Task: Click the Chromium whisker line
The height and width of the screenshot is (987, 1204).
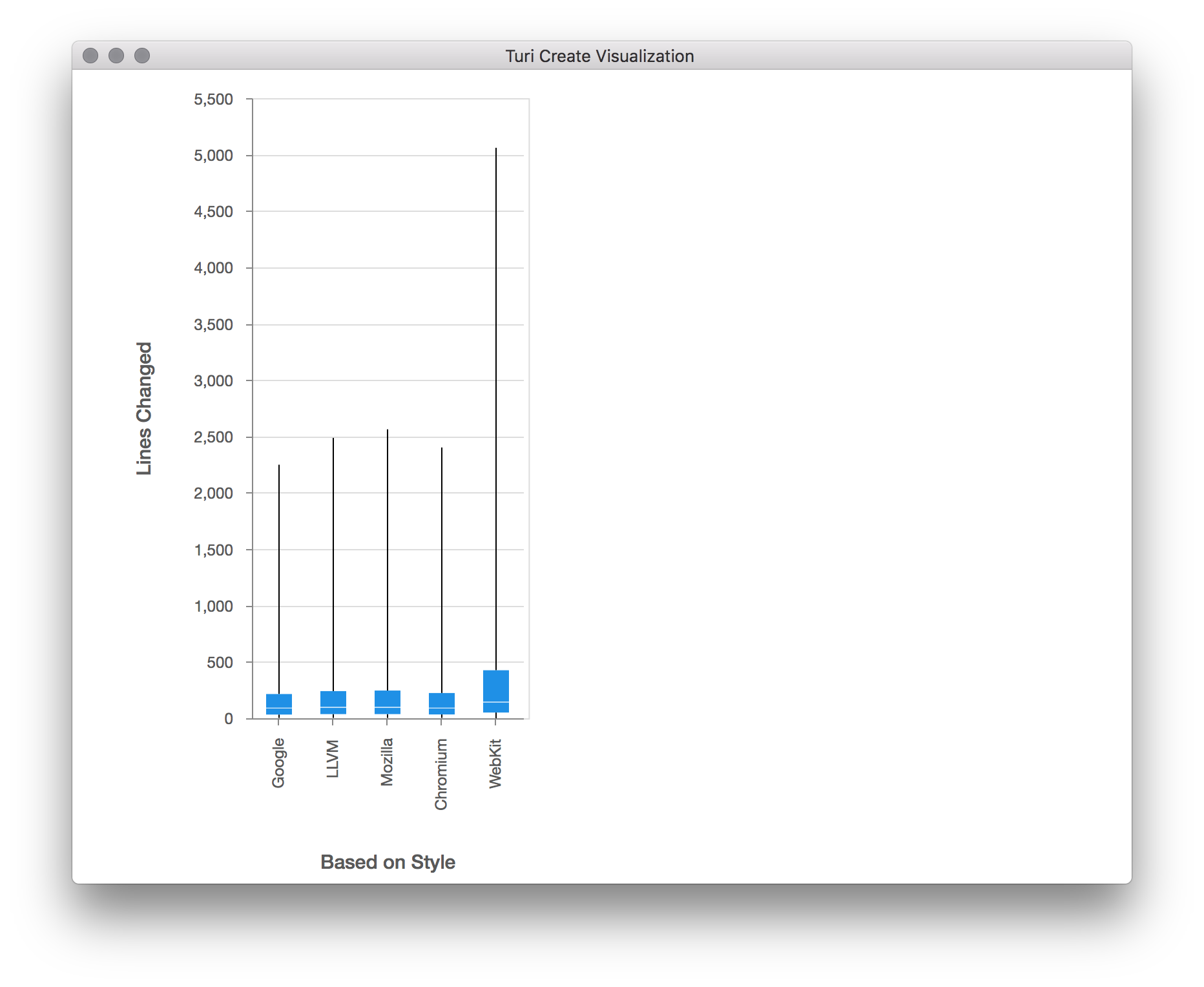Action: click(x=442, y=570)
